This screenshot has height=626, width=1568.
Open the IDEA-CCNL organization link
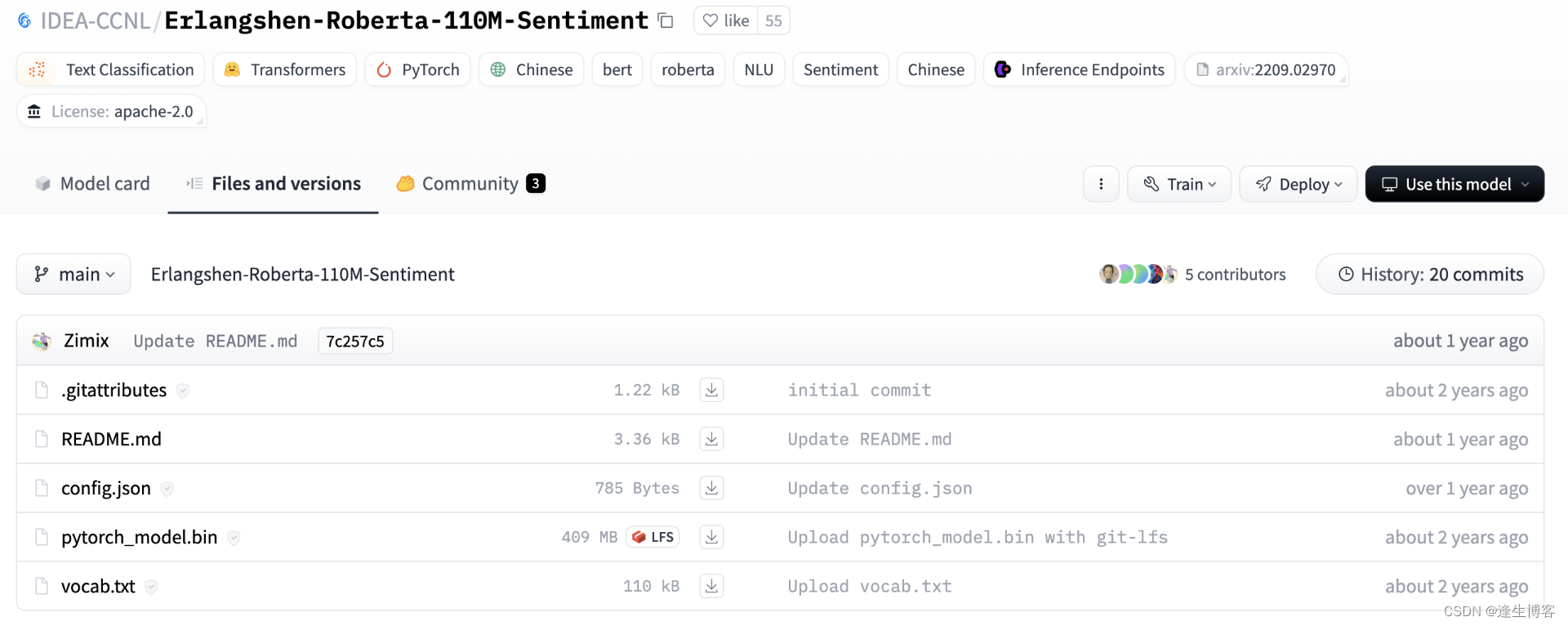coord(96,20)
